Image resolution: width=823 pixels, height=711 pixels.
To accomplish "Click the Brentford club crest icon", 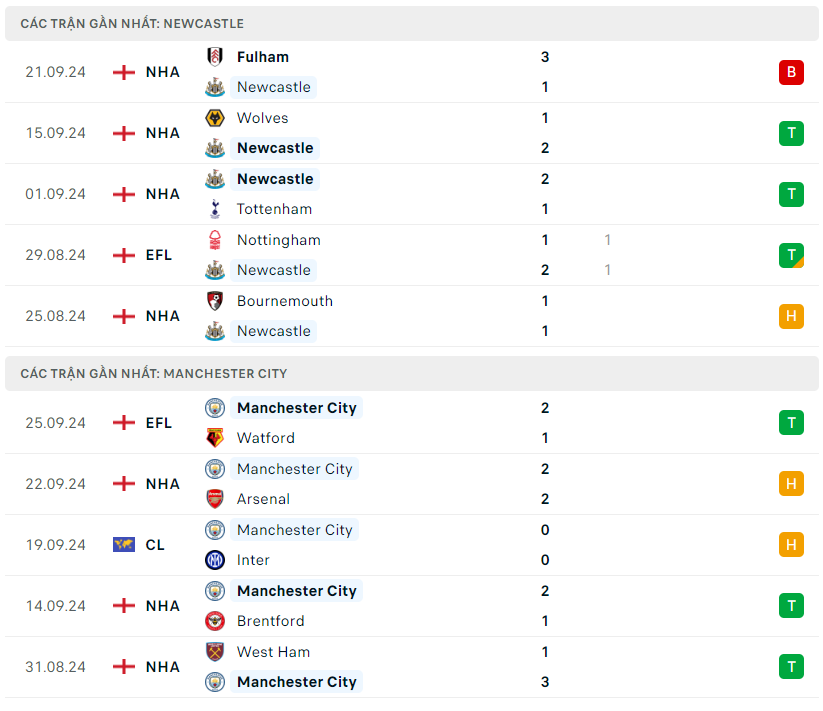I will click(214, 621).
